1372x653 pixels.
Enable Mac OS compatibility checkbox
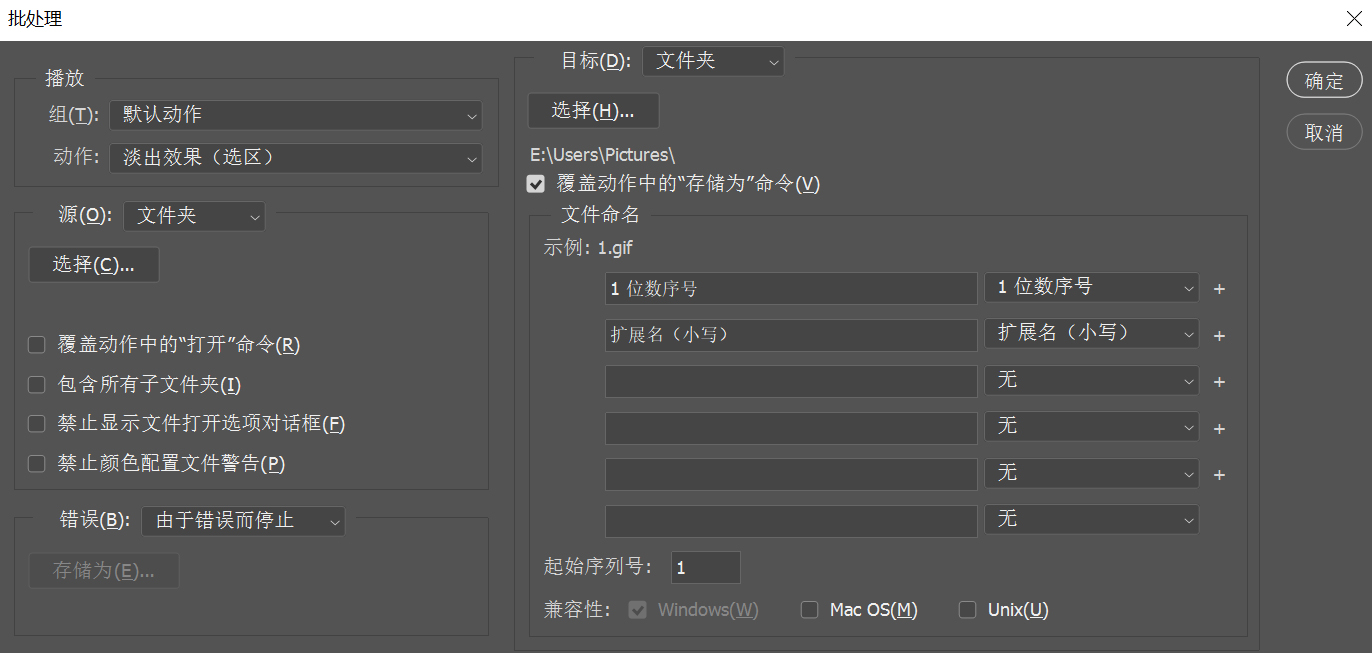809,609
